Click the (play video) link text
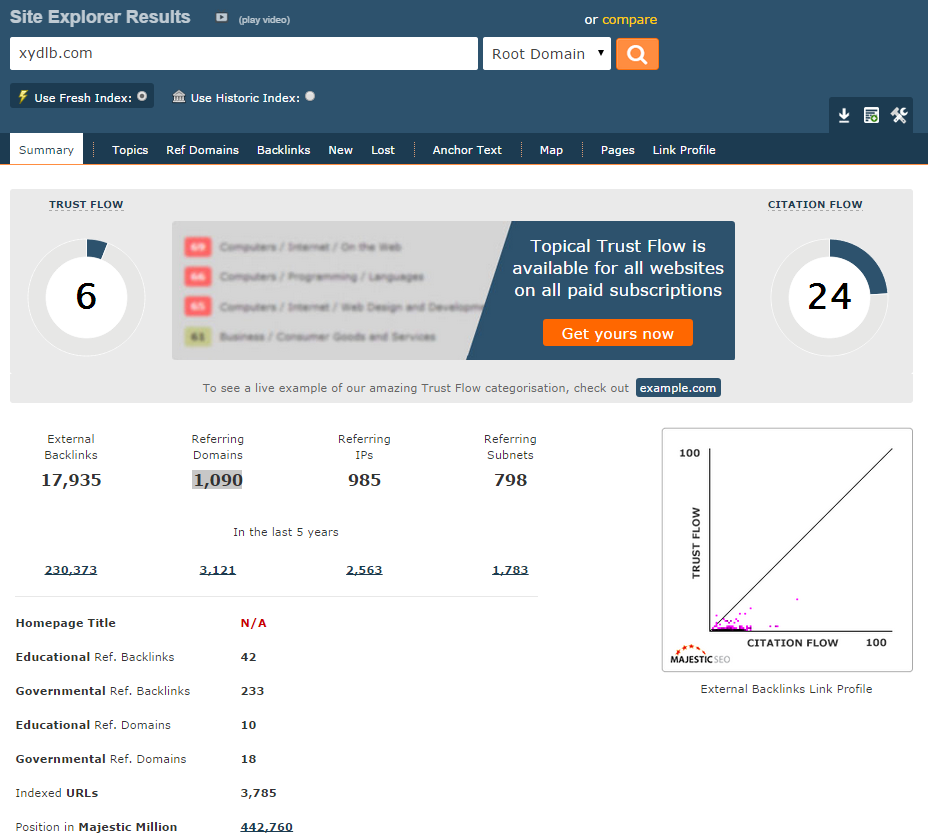This screenshot has height=836, width=928. click(264, 20)
